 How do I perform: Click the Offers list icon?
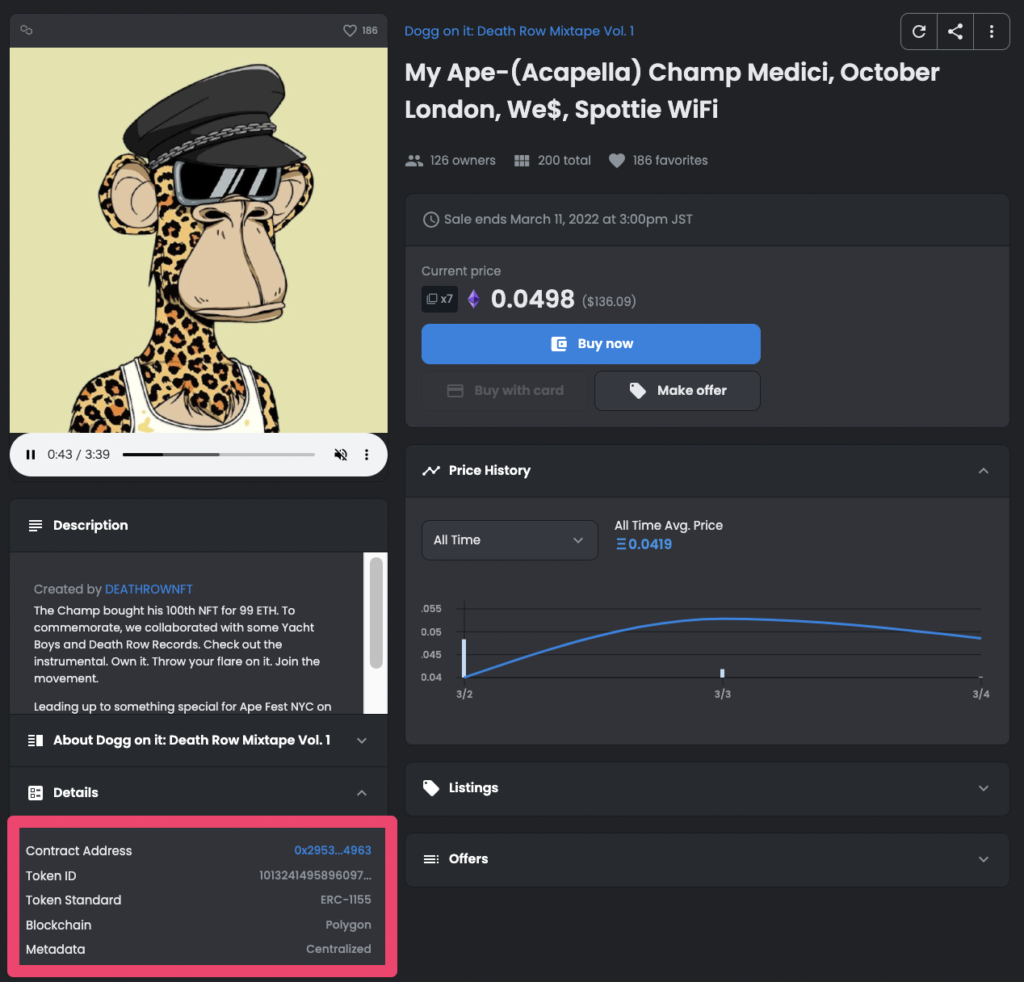tap(431, 859)
